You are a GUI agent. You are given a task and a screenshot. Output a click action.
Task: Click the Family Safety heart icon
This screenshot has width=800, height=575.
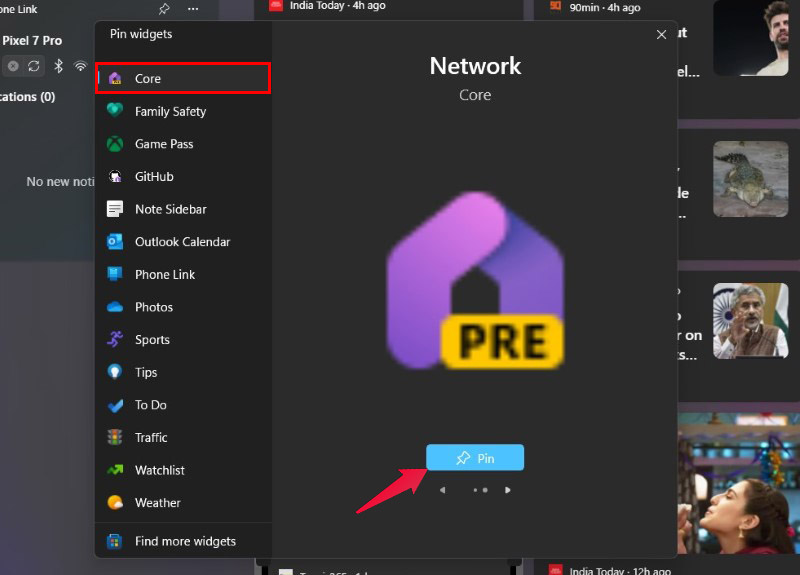click(115, 110)
